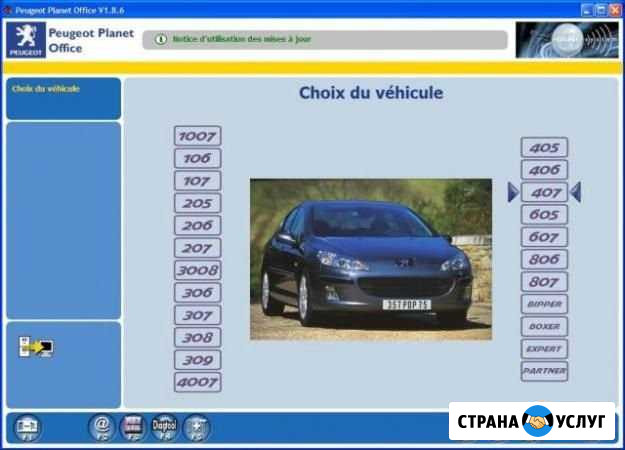Select the Partner van button
625x450 pixels.
pyautogui.click(x=544, y=371)
